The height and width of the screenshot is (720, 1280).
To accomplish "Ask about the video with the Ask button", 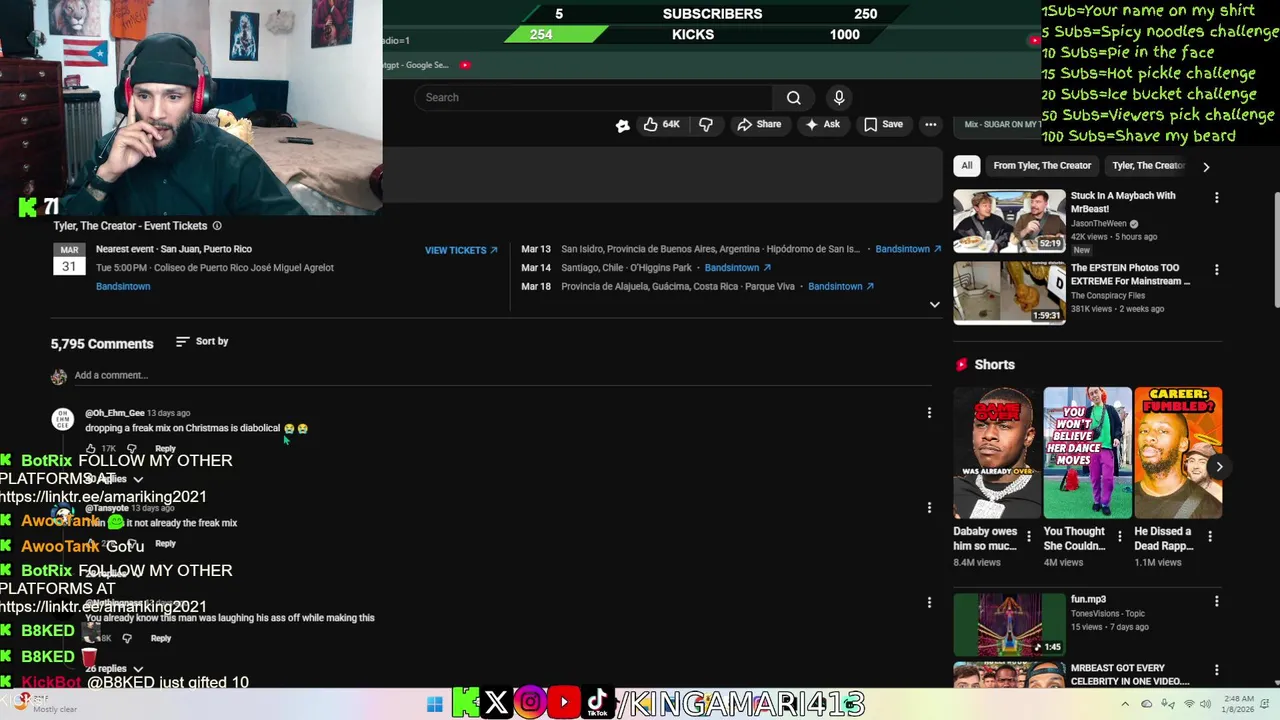I will 823,124.
